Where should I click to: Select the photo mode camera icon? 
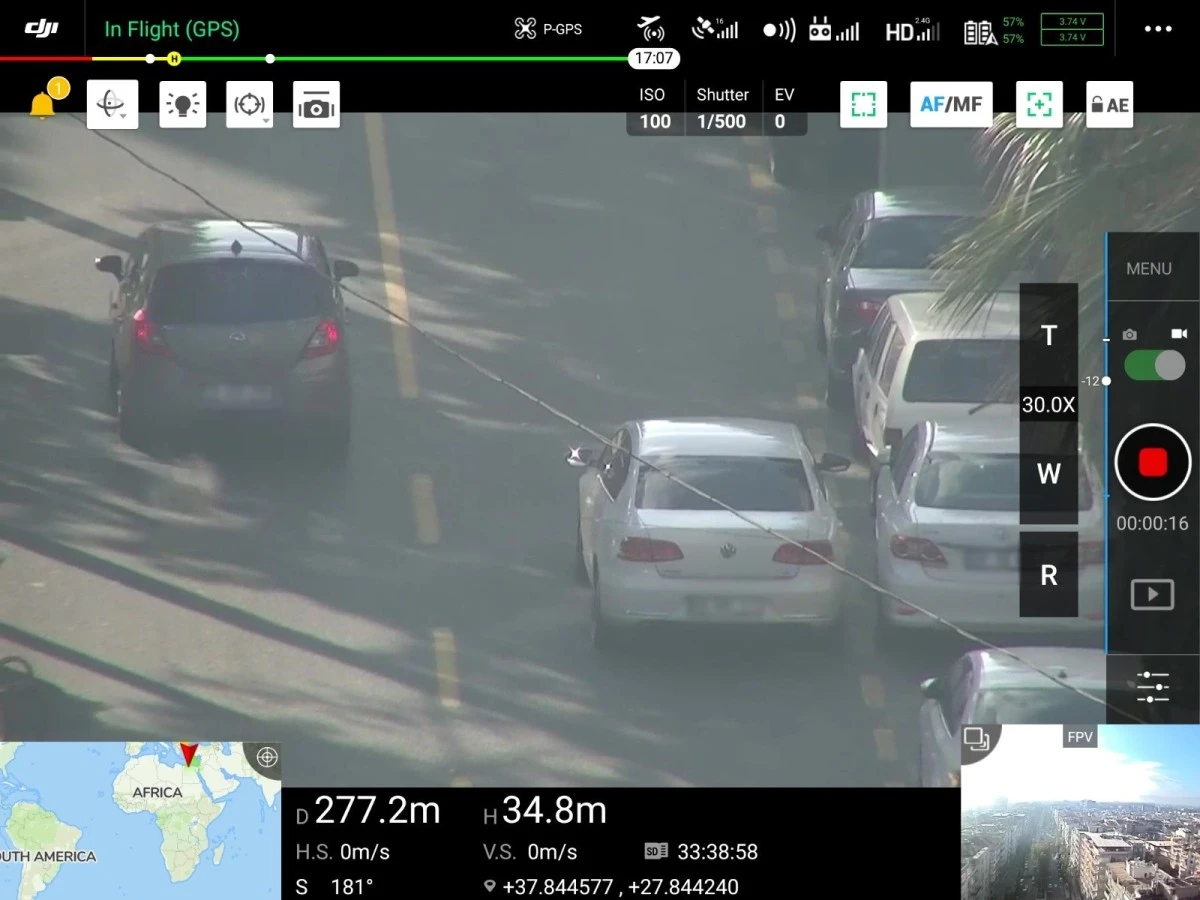pyautogui.click(x=1129, y=334)
